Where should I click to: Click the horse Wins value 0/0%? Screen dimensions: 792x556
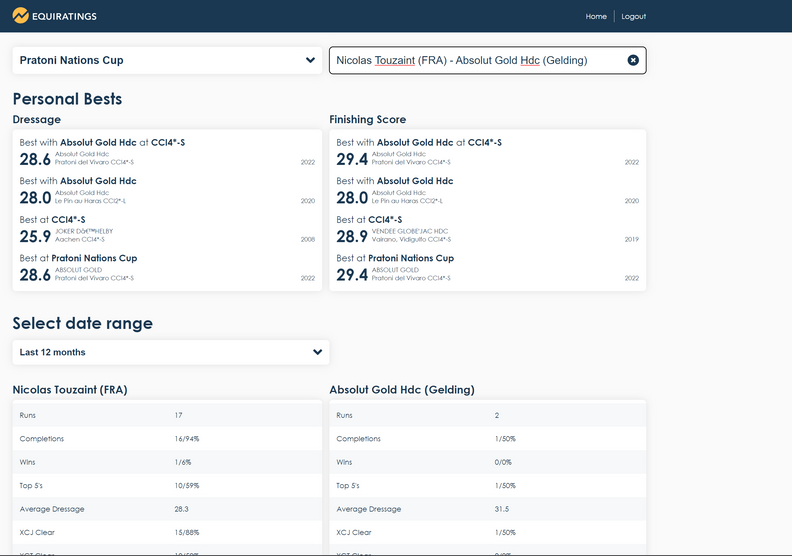pyautogui.click(x=503, y=462)
